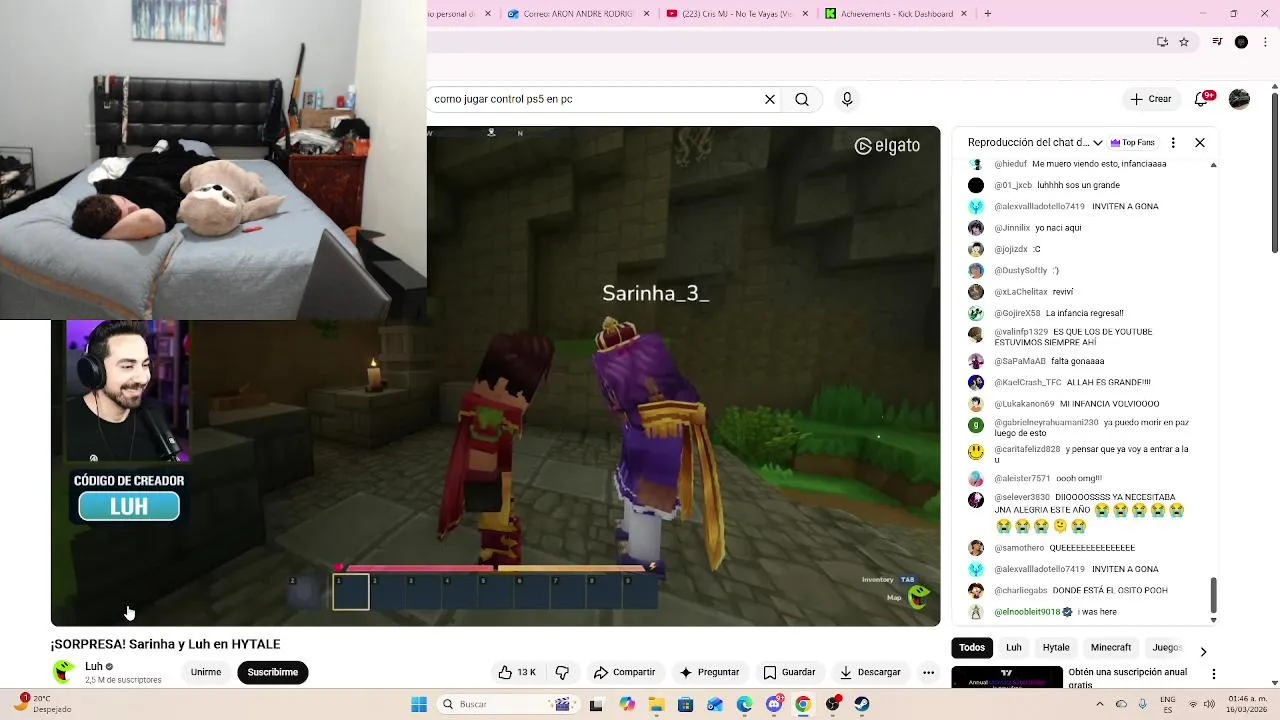
Task: Click the YouTube search magnifier button
Action: pos(802,99)
